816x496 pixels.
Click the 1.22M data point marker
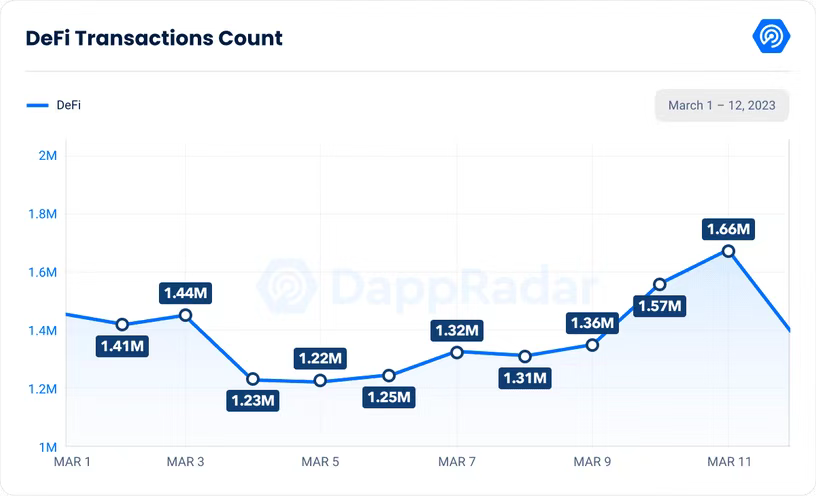(x=320, y=380)
